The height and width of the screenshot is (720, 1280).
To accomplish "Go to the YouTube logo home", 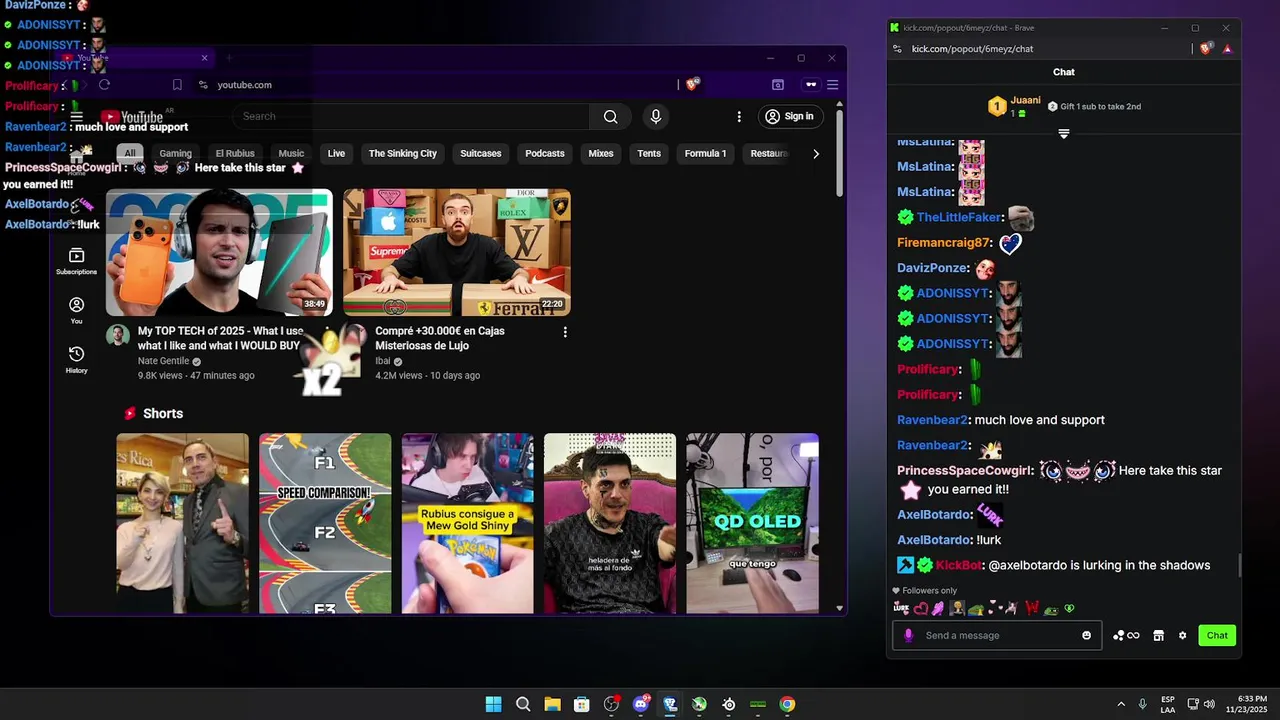I will (131, 117).
